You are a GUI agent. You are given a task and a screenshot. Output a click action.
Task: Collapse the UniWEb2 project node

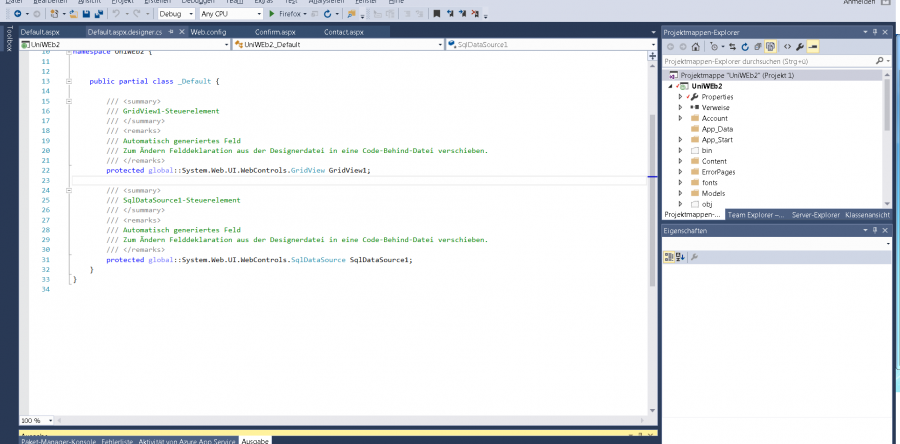(669, 86)
